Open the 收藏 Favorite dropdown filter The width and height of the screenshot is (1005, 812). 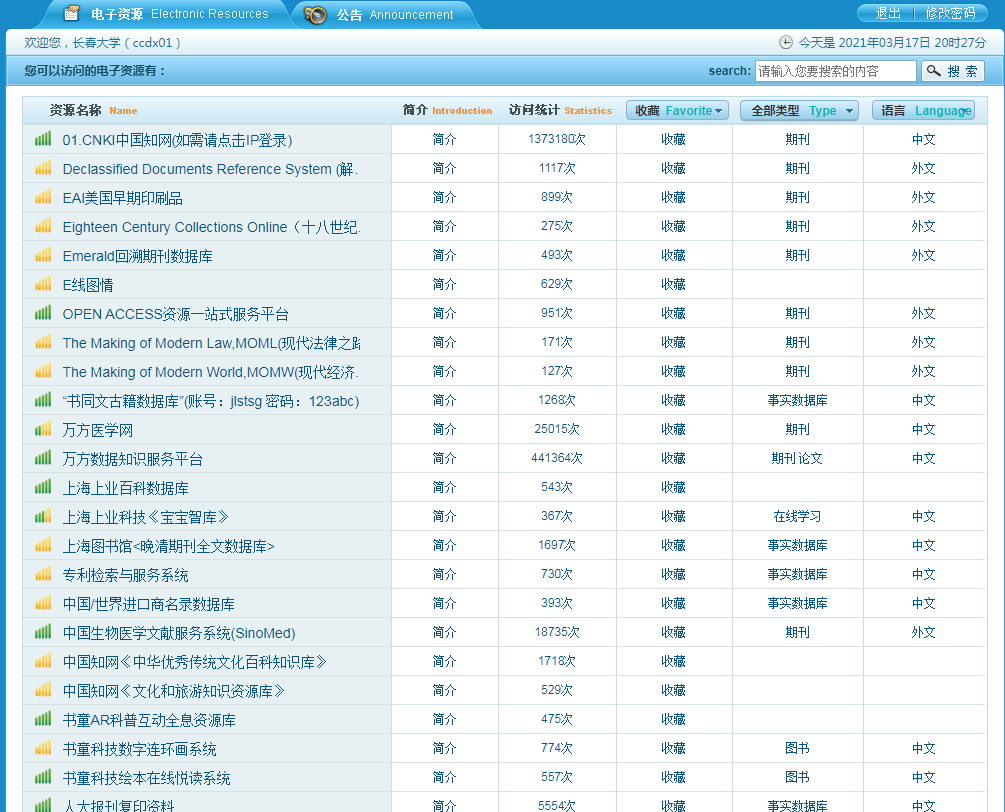[x=677, y=111]
